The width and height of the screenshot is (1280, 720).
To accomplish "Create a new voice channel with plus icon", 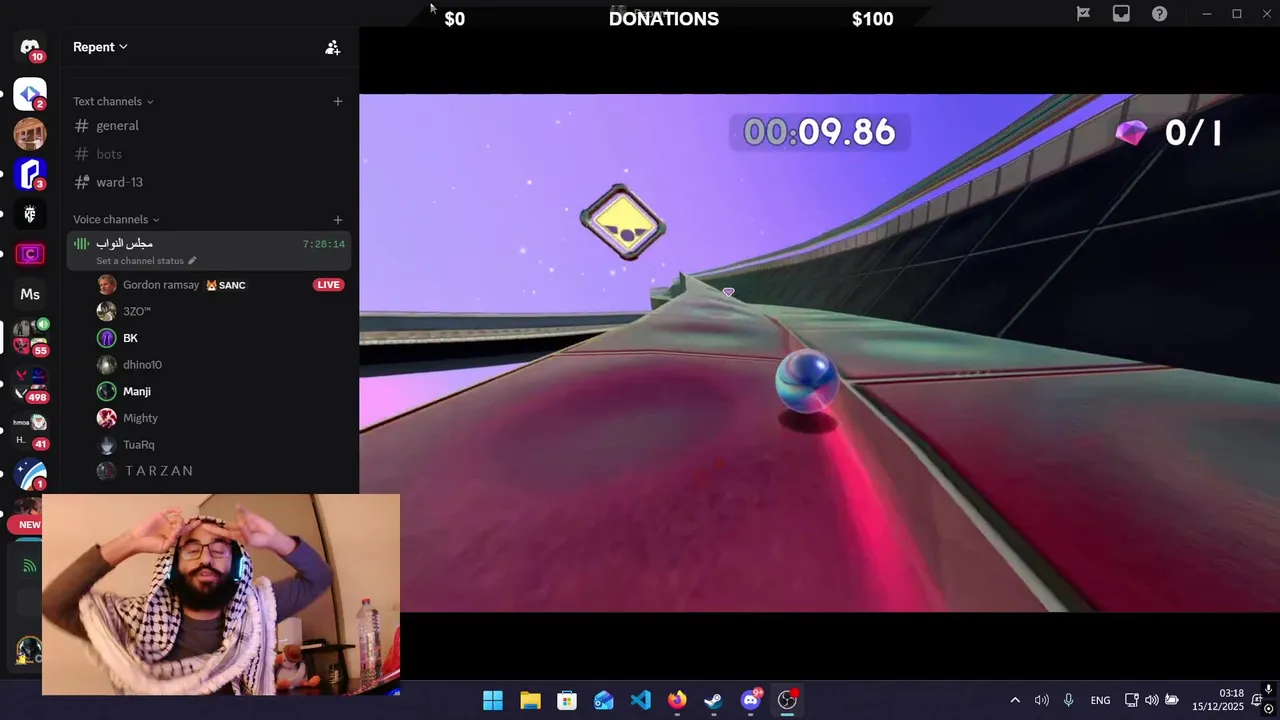I will (x=338, y=219).
